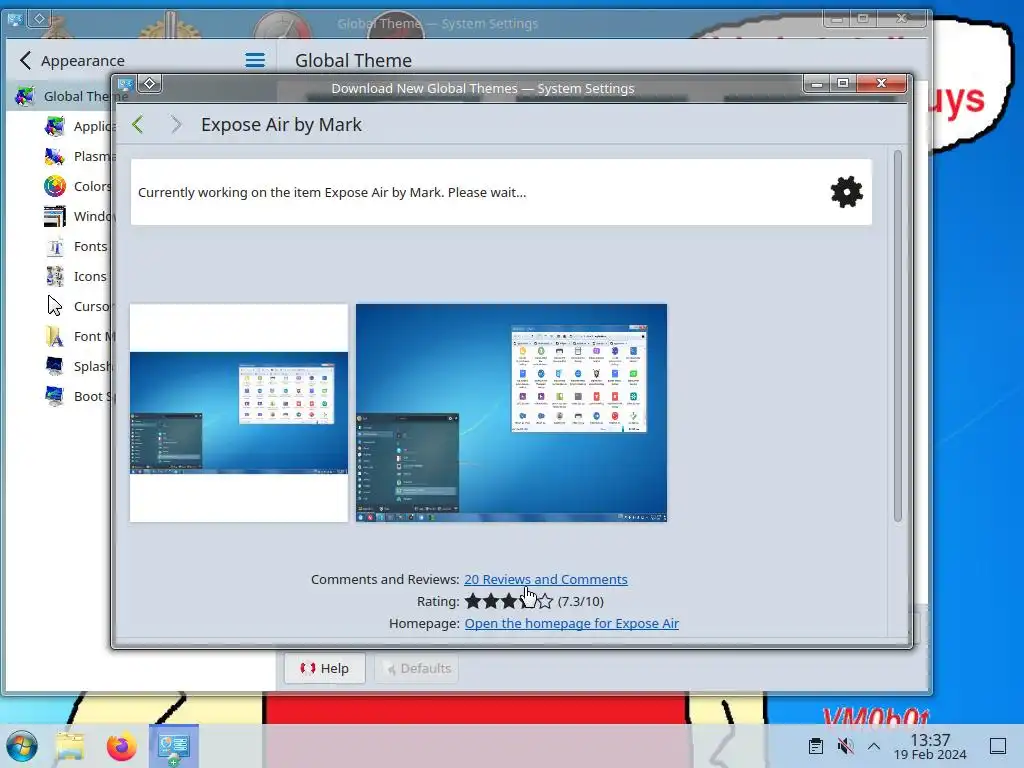Pin the Download dialog on all desktops

[150, 84]
